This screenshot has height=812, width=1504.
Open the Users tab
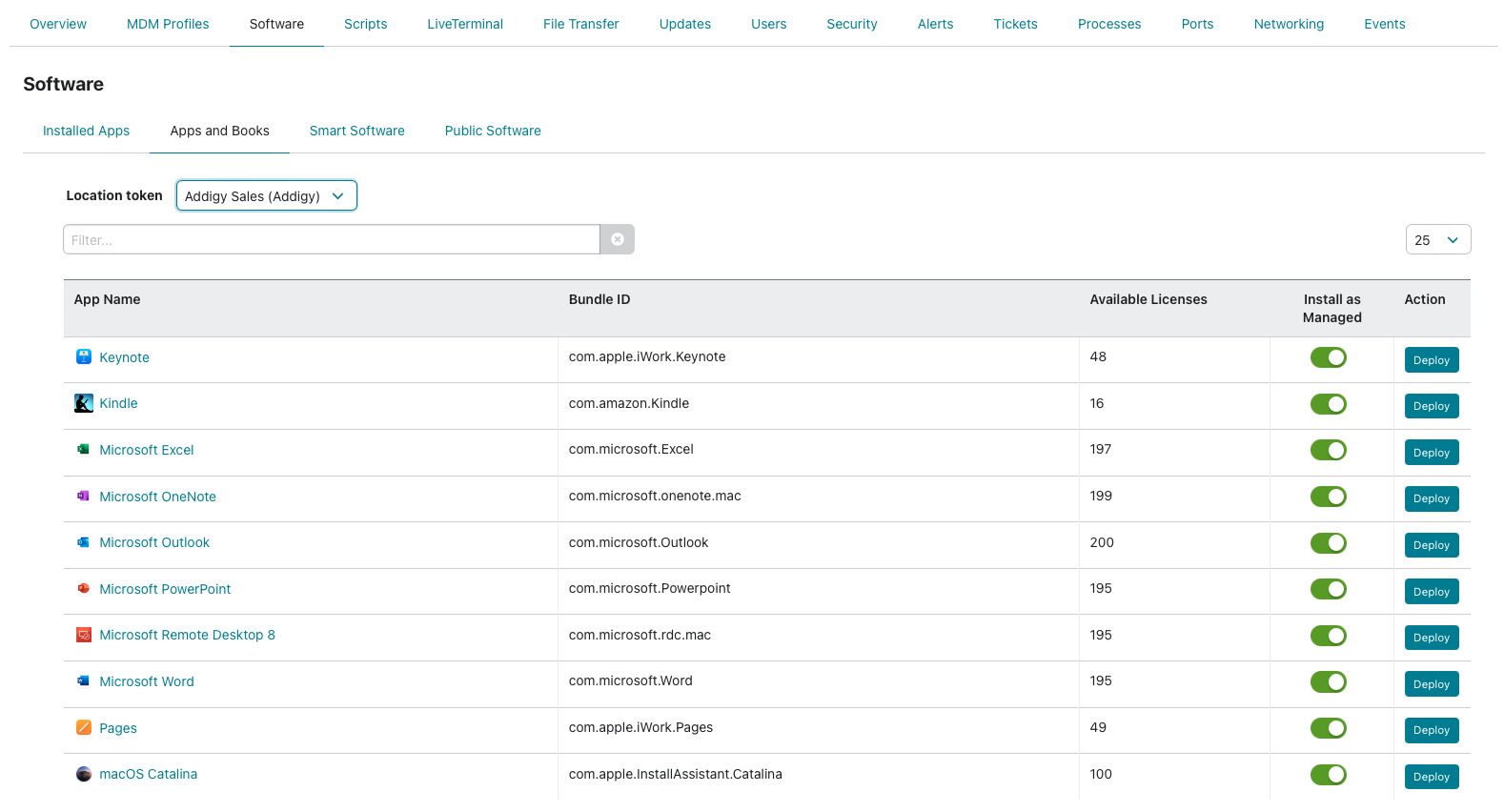(x=769, y=24)
